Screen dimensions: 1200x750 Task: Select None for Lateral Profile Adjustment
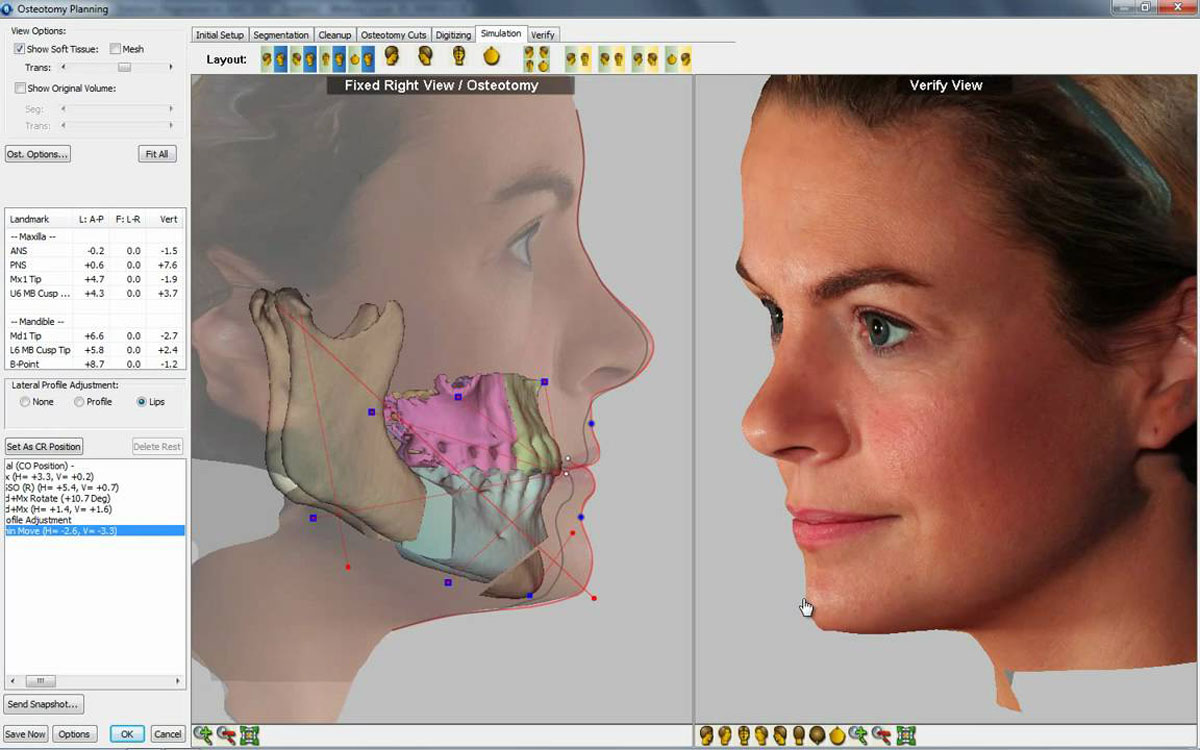click(x=25, y=402)
